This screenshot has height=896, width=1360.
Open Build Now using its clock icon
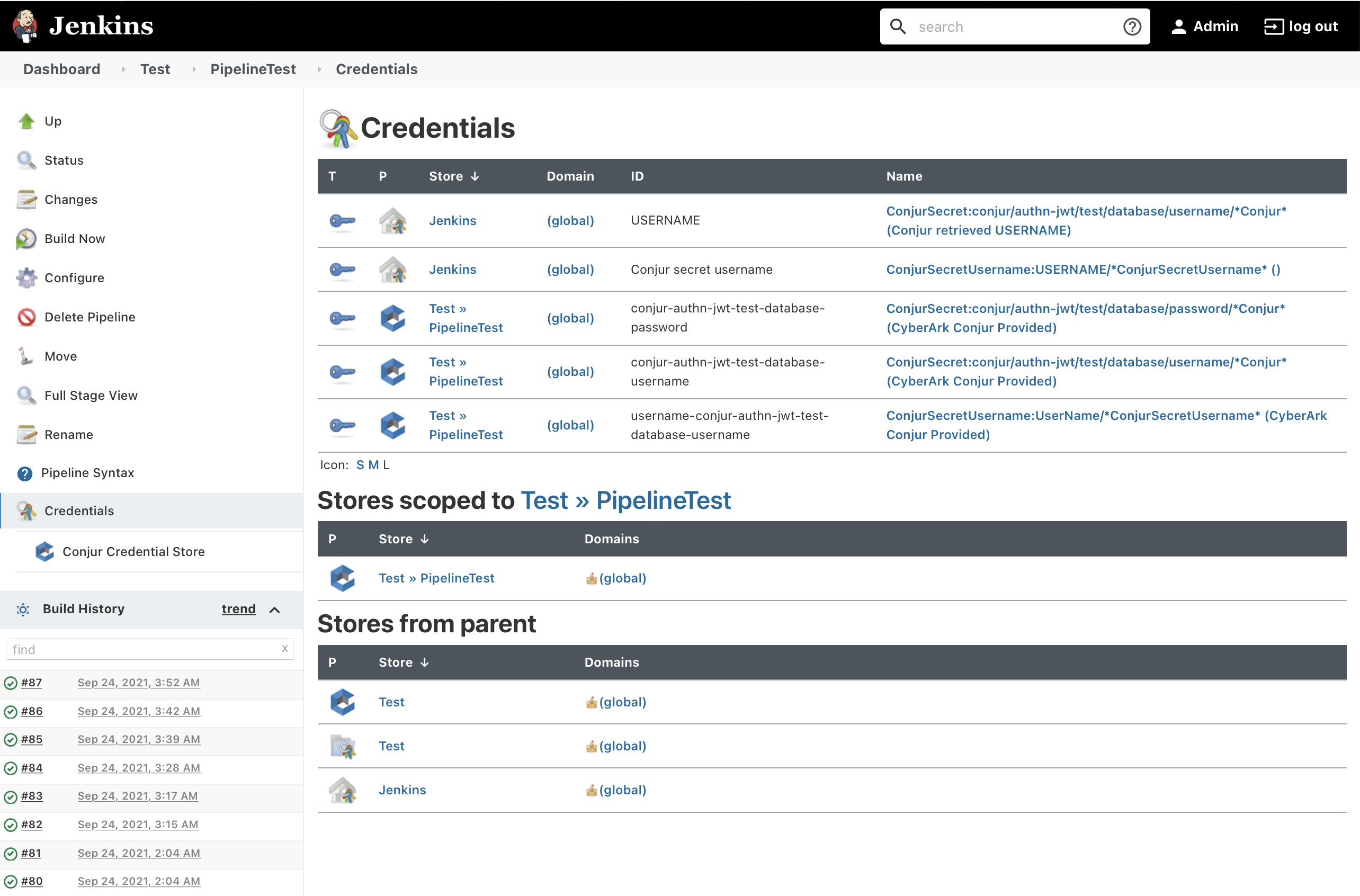pos(26,239)
